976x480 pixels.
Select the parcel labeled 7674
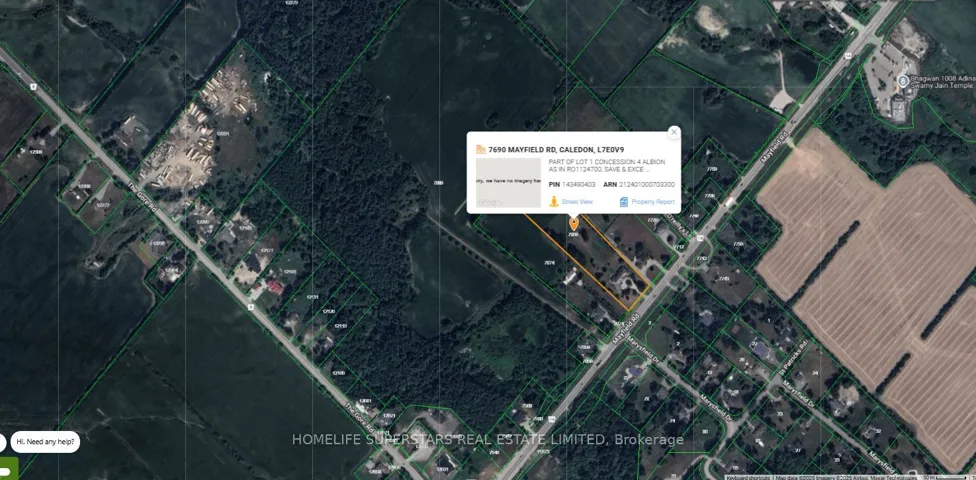click(548, 263)
